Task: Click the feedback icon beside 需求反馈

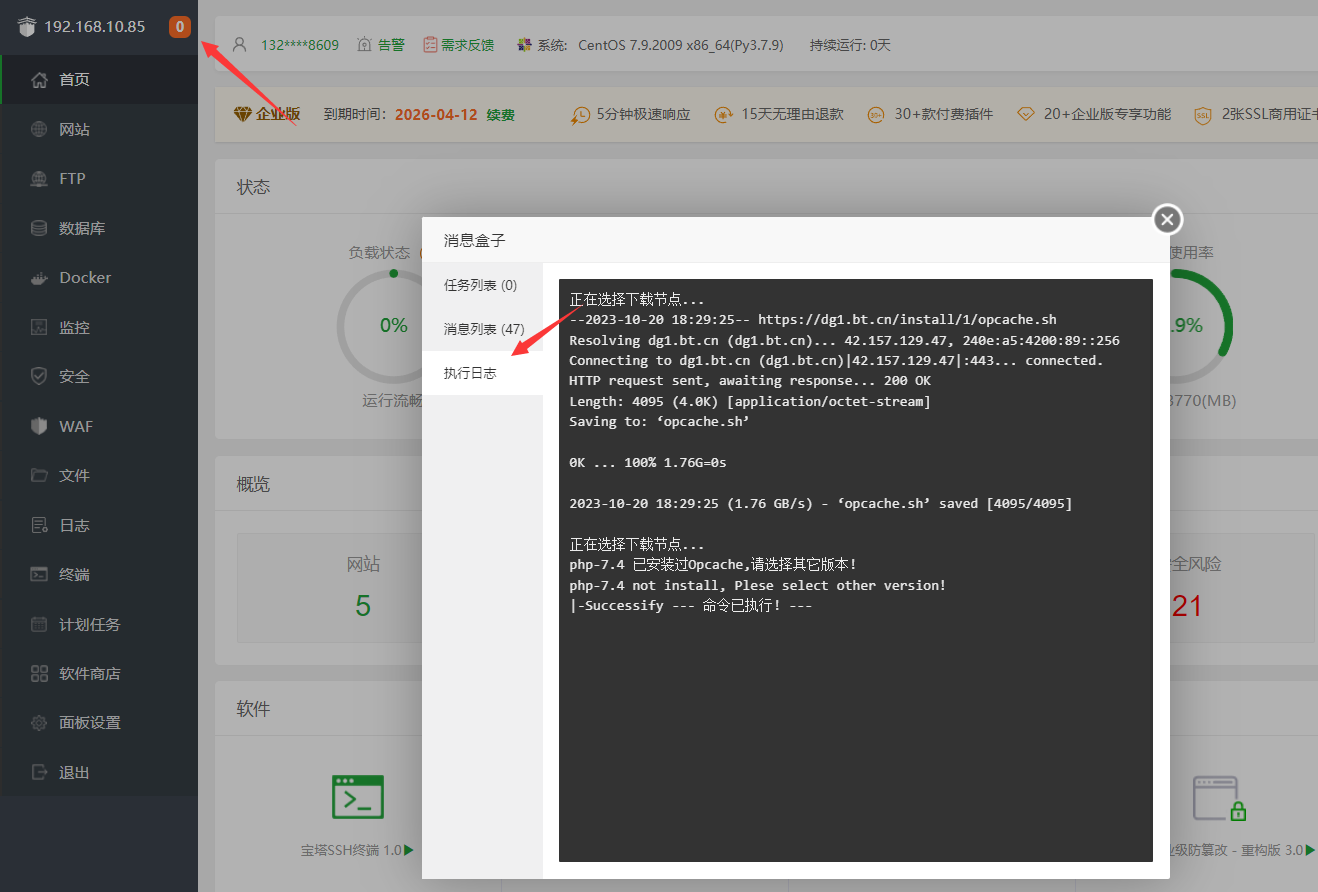Action: [x=430, y=44]
